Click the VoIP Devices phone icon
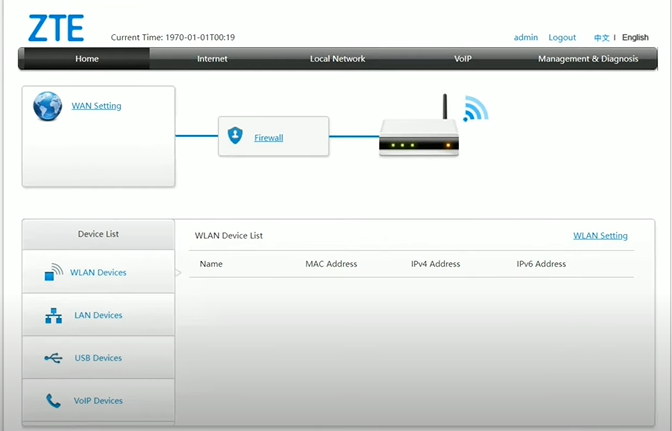 click(x=54, y=401)
